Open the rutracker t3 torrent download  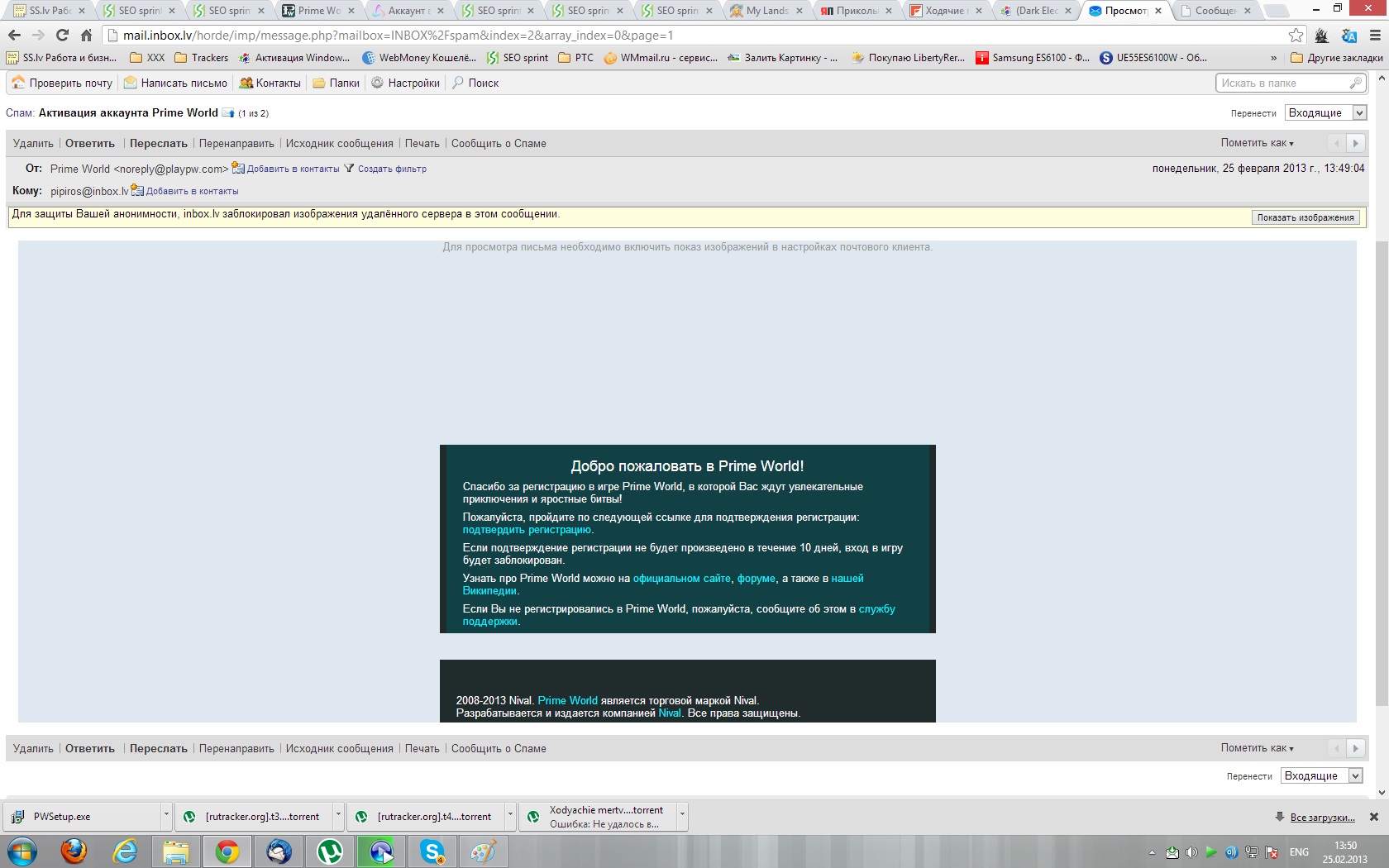[x=254, y=817]
